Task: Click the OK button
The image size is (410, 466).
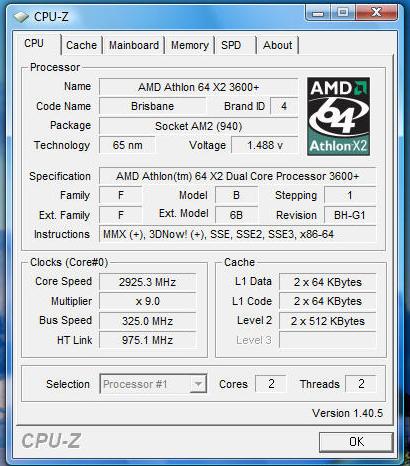Action: 356,442
